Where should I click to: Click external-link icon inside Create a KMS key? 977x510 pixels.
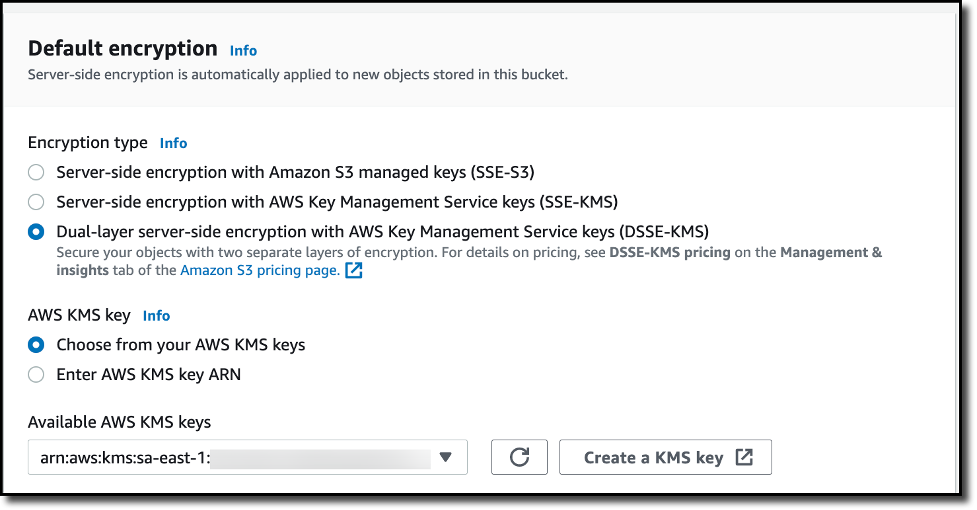coord(743,457)
